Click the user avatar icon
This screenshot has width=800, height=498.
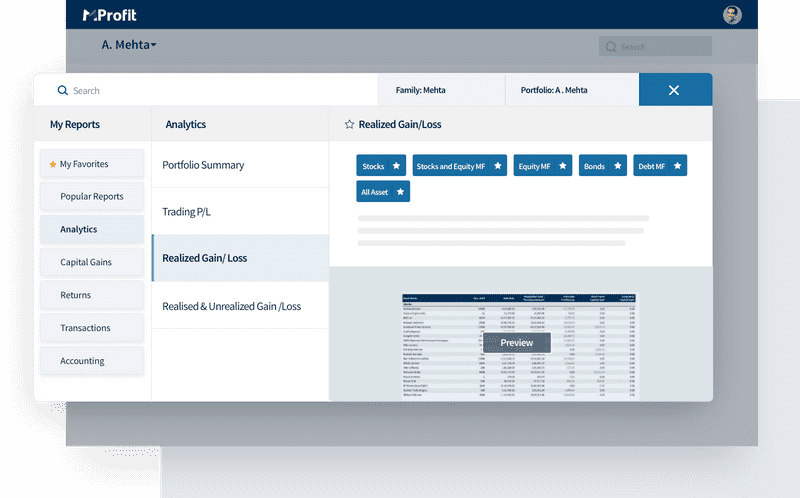tap(732, 15)
